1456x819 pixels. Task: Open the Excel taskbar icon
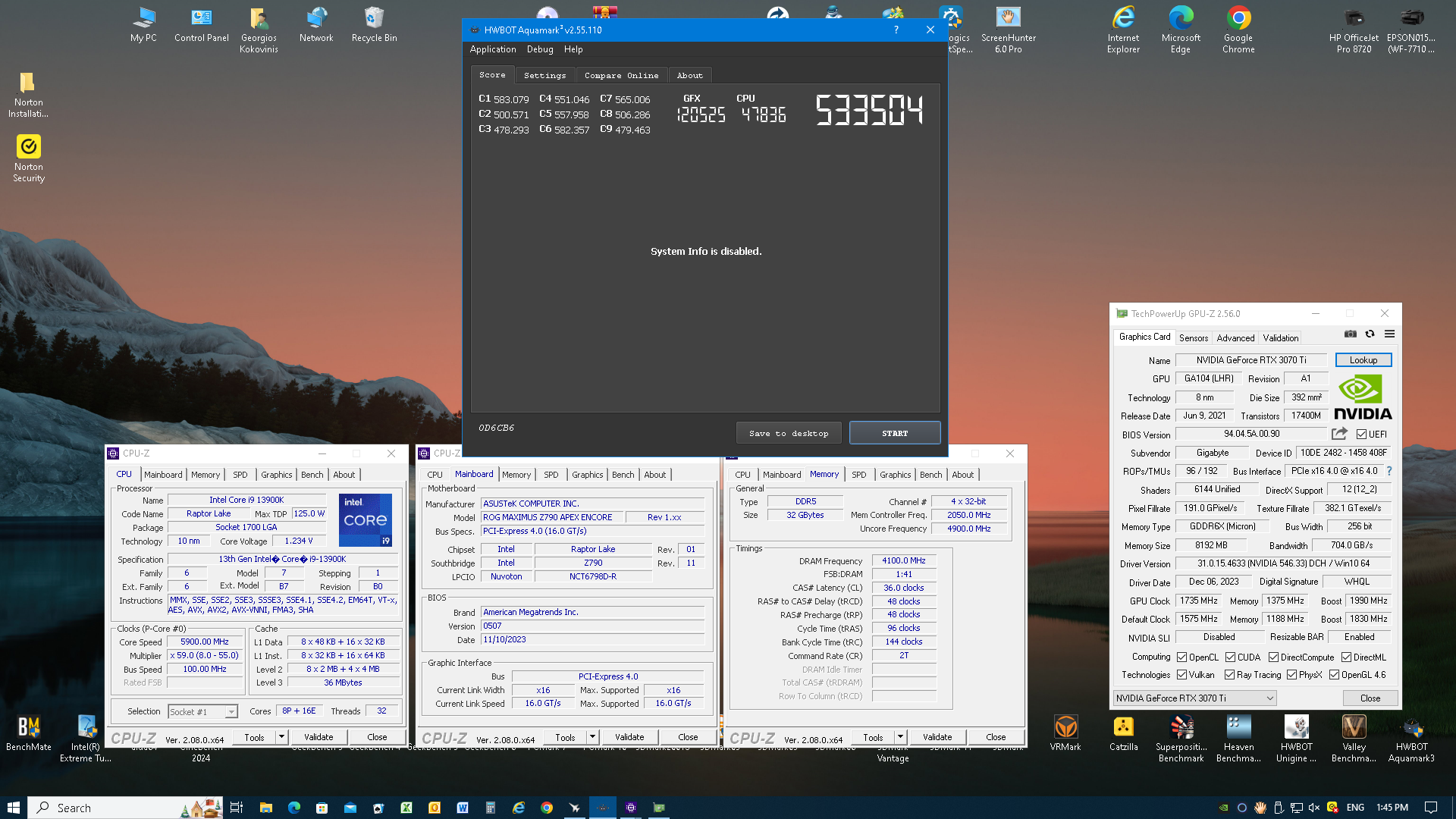point(406,808)
